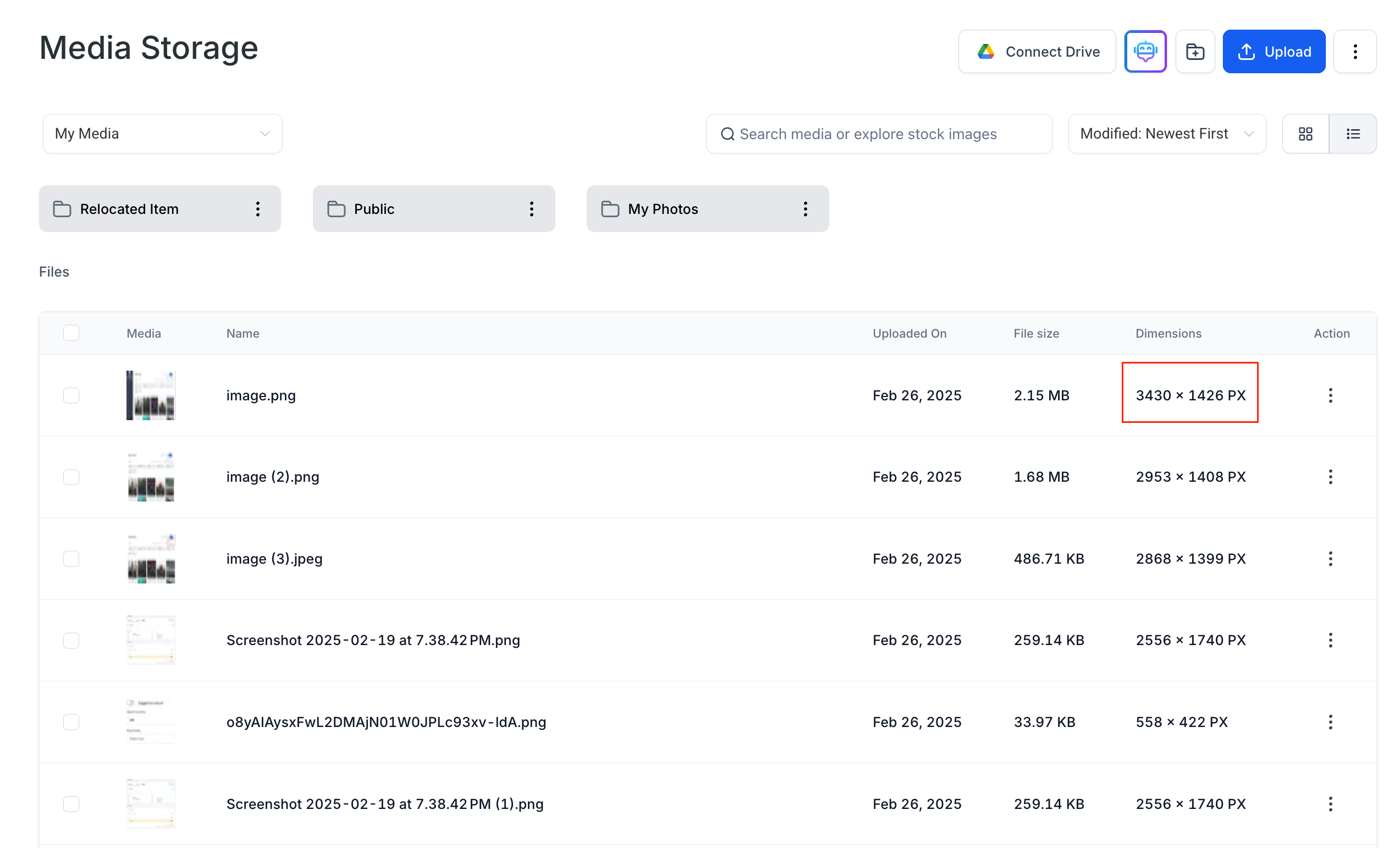
Task: Click the blue Upload button
Action: point(1274,52)
